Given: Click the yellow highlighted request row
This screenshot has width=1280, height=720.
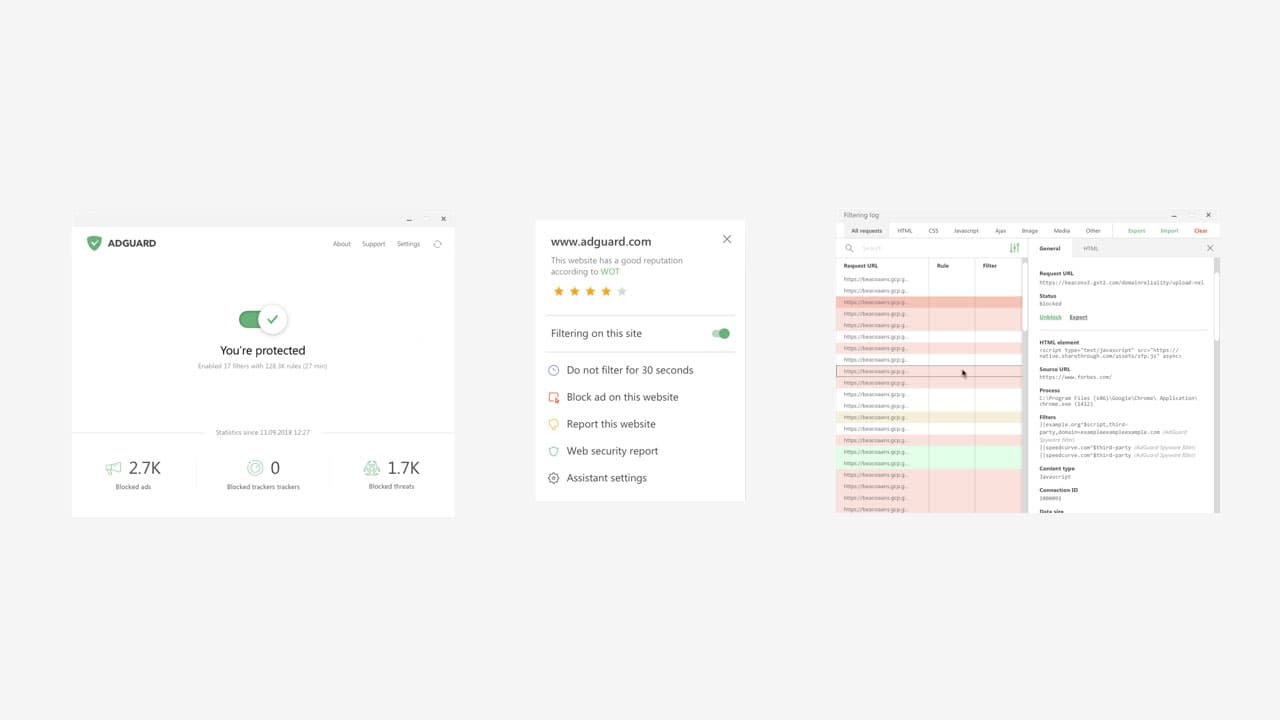Looking at the screenshot, I should click(x=929, y=417).
